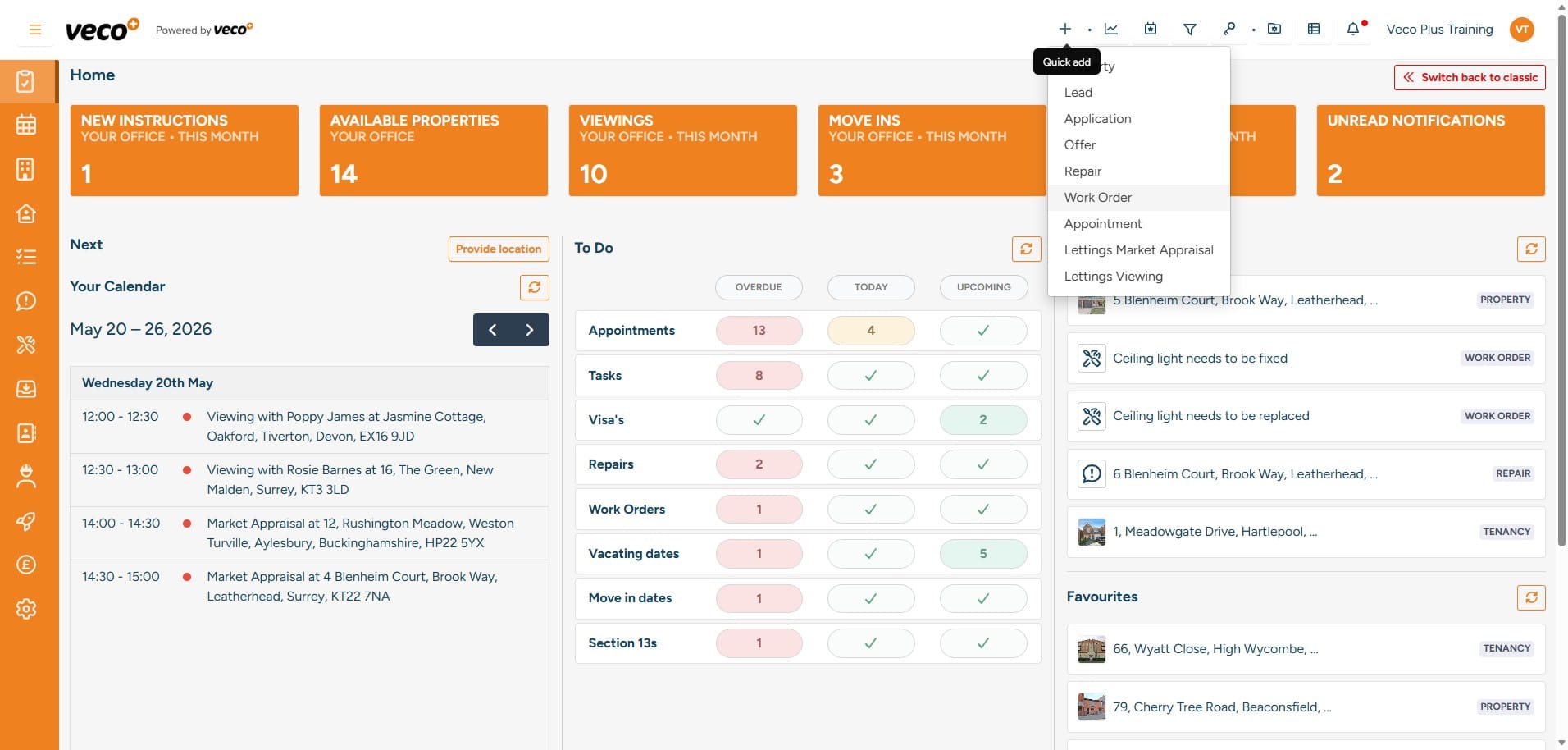Open the Poppy James viewing at 12:00
Viewport: 1568px width, 750px height.
coord(309,427)
